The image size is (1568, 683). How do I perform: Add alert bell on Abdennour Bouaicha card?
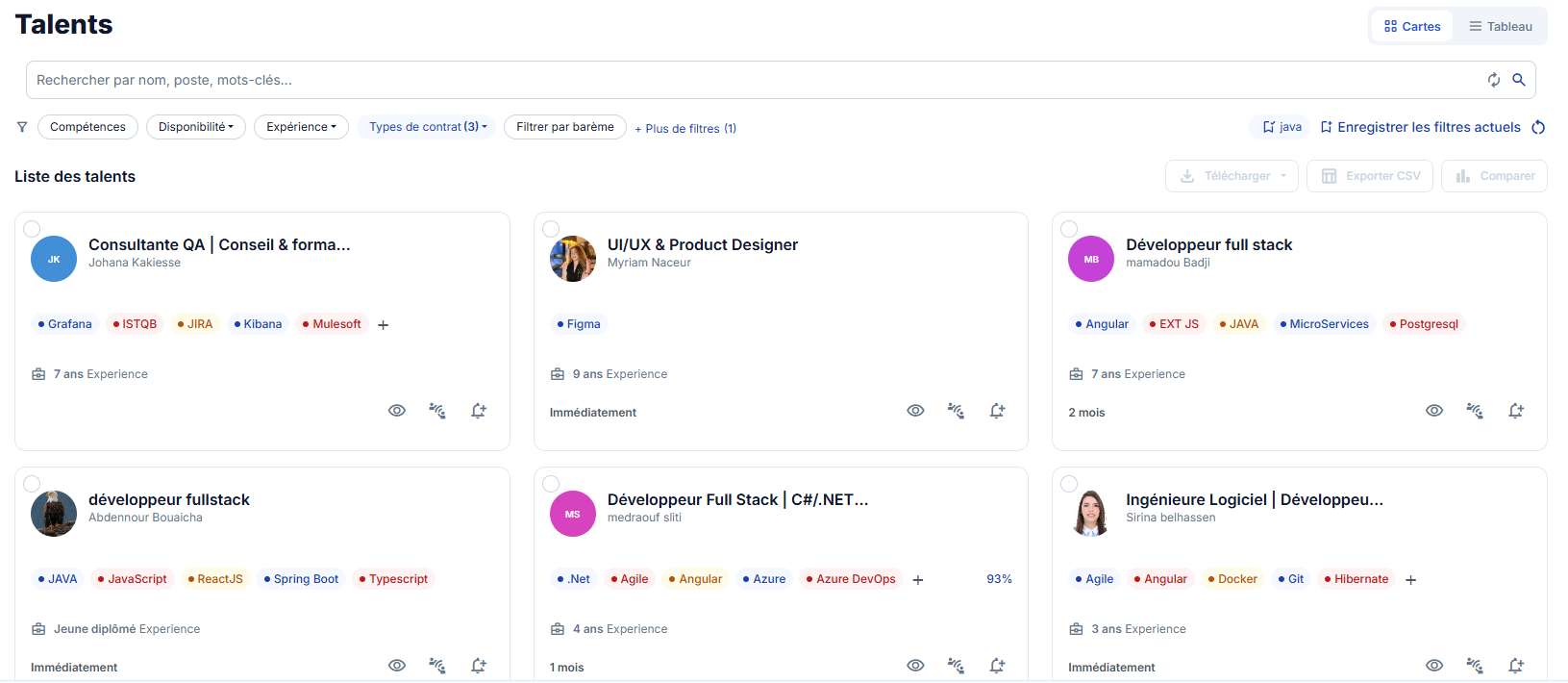pos(479,666)
